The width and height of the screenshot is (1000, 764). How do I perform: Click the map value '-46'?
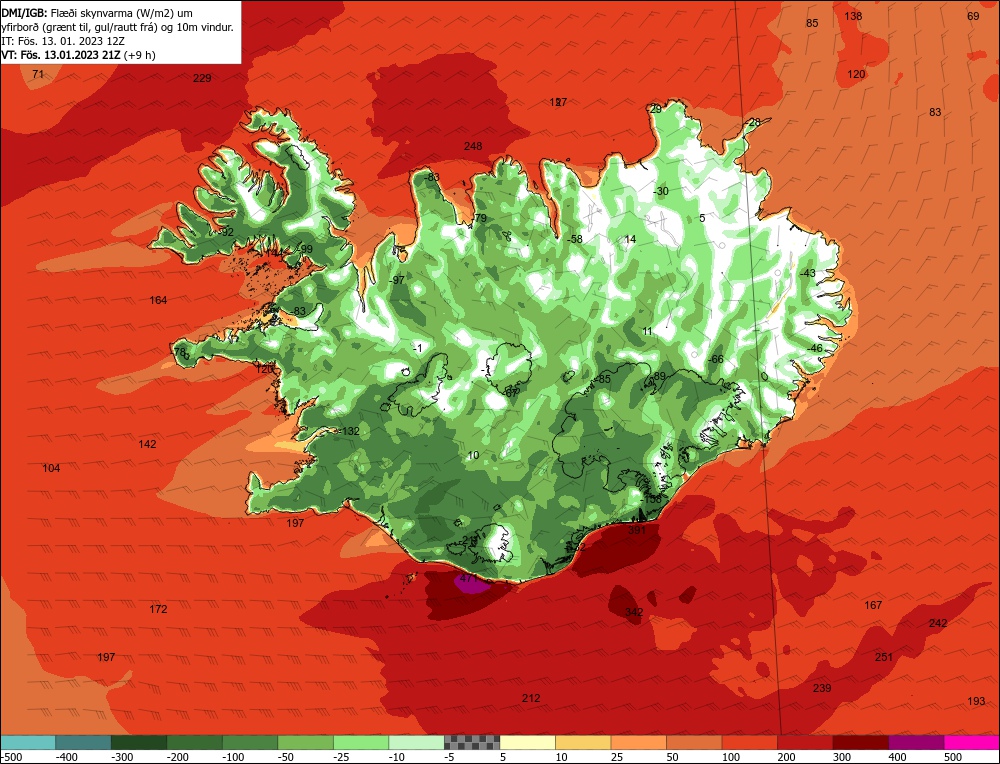814,348
